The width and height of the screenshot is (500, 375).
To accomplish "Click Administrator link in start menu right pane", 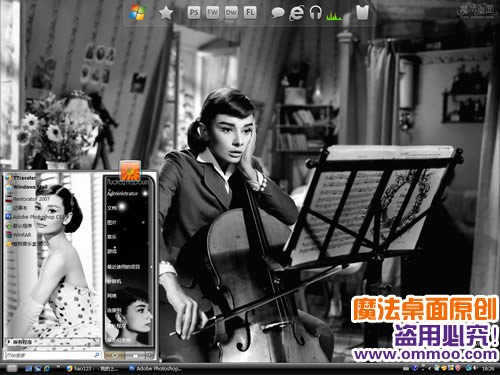I will (122, 193).
